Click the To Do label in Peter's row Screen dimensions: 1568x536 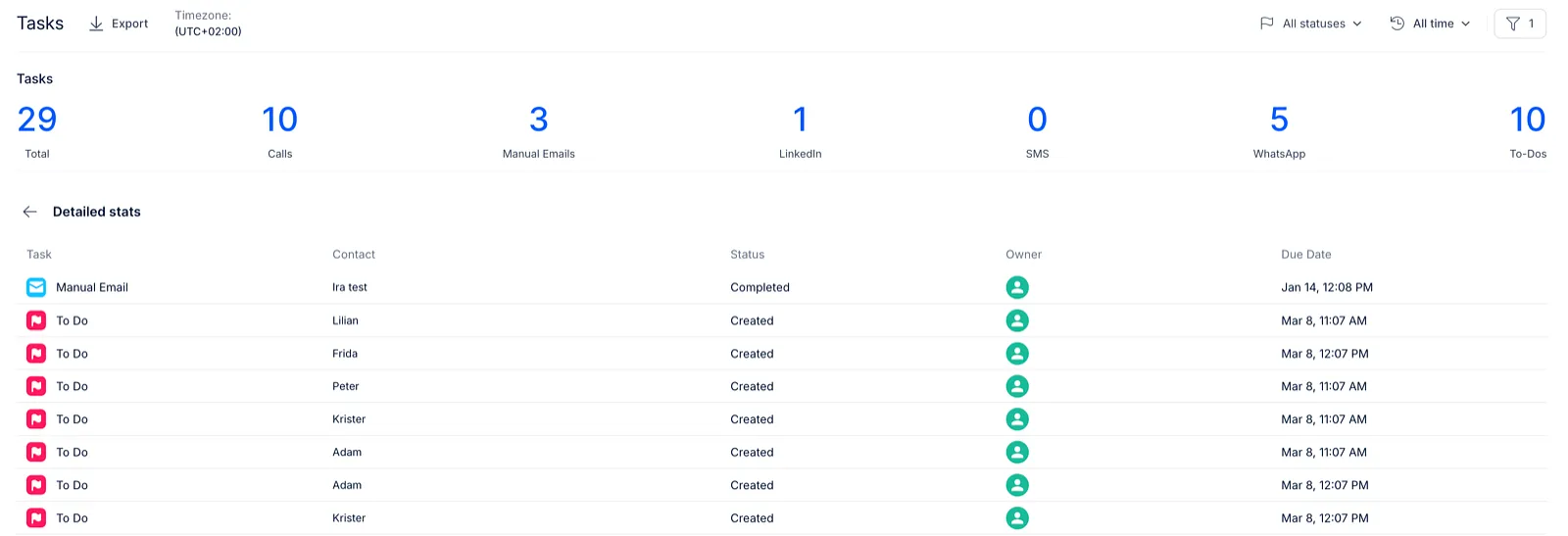(72, 386)
